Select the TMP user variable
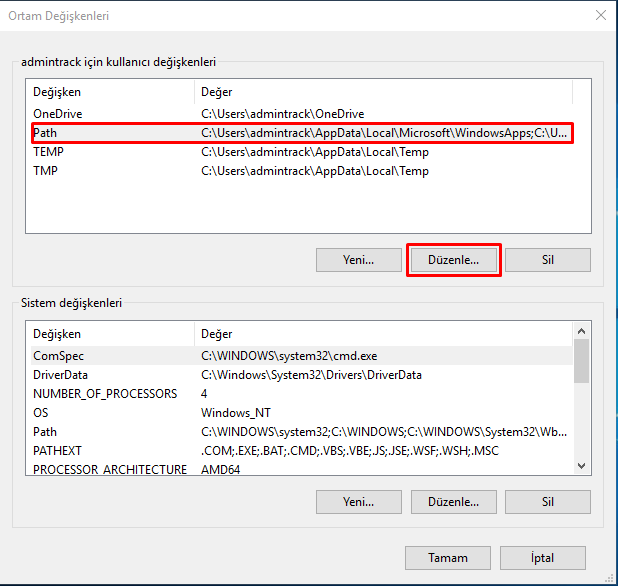618x586 pixels. coord(46,171)
